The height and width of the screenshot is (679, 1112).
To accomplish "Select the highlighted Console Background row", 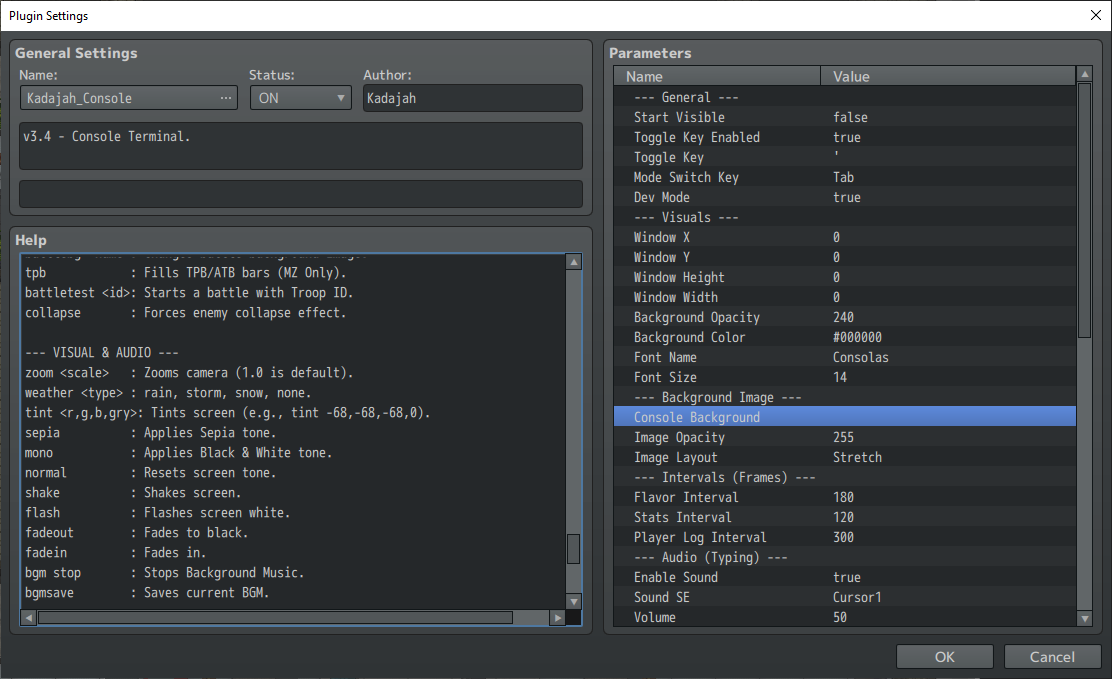I will pos(845,417).
